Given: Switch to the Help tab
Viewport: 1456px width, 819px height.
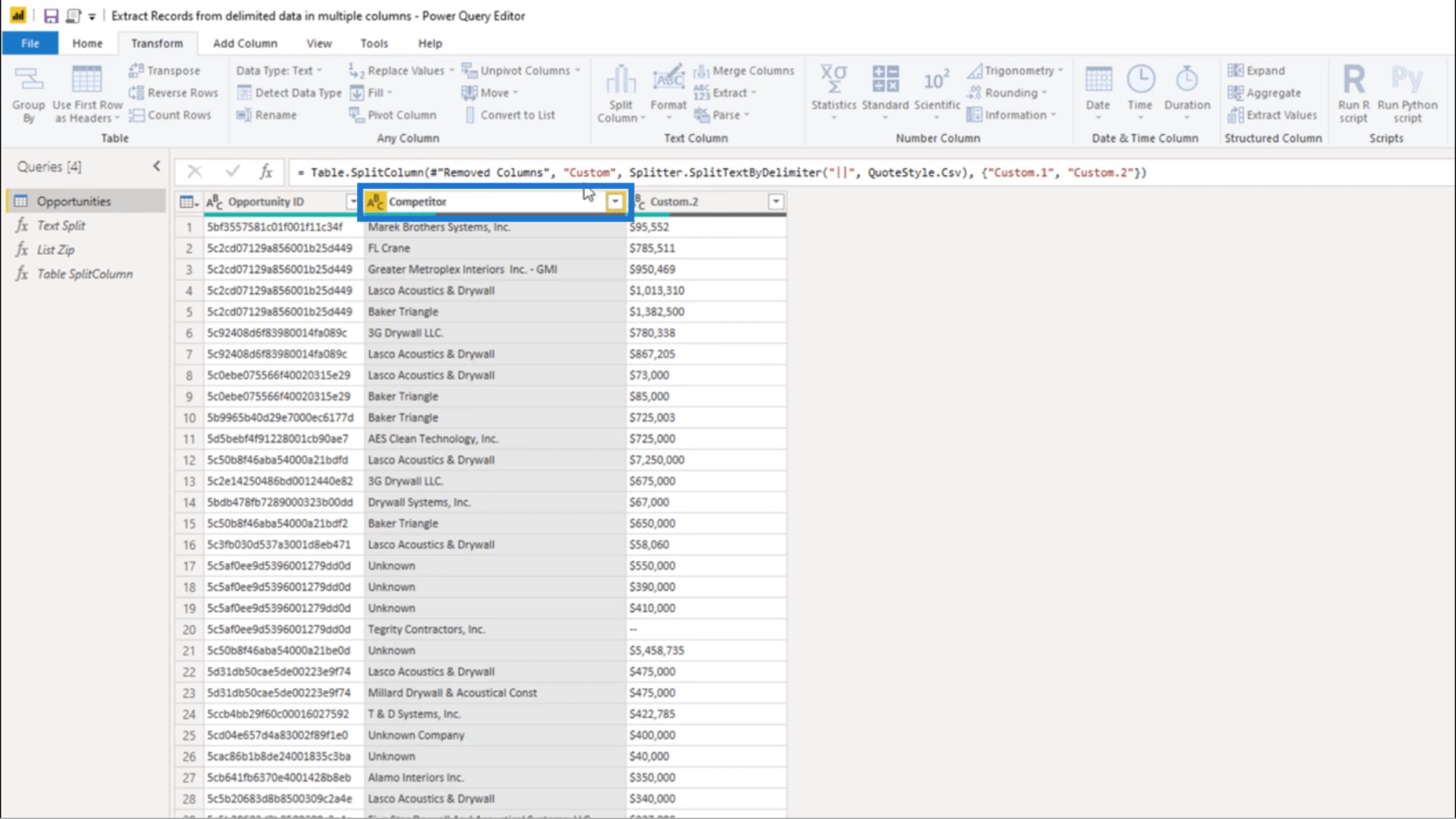Looking at the screenshot, I should [x=430, y=43].
